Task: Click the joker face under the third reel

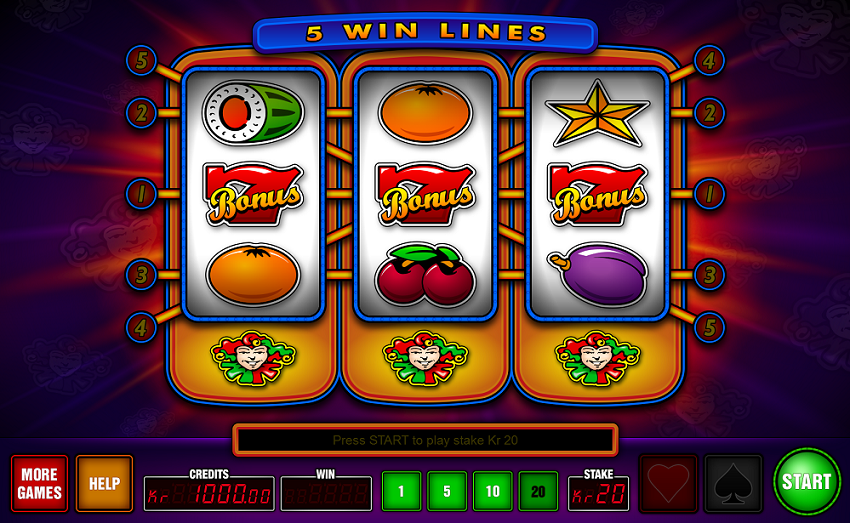Action: (x=597, y=358)
